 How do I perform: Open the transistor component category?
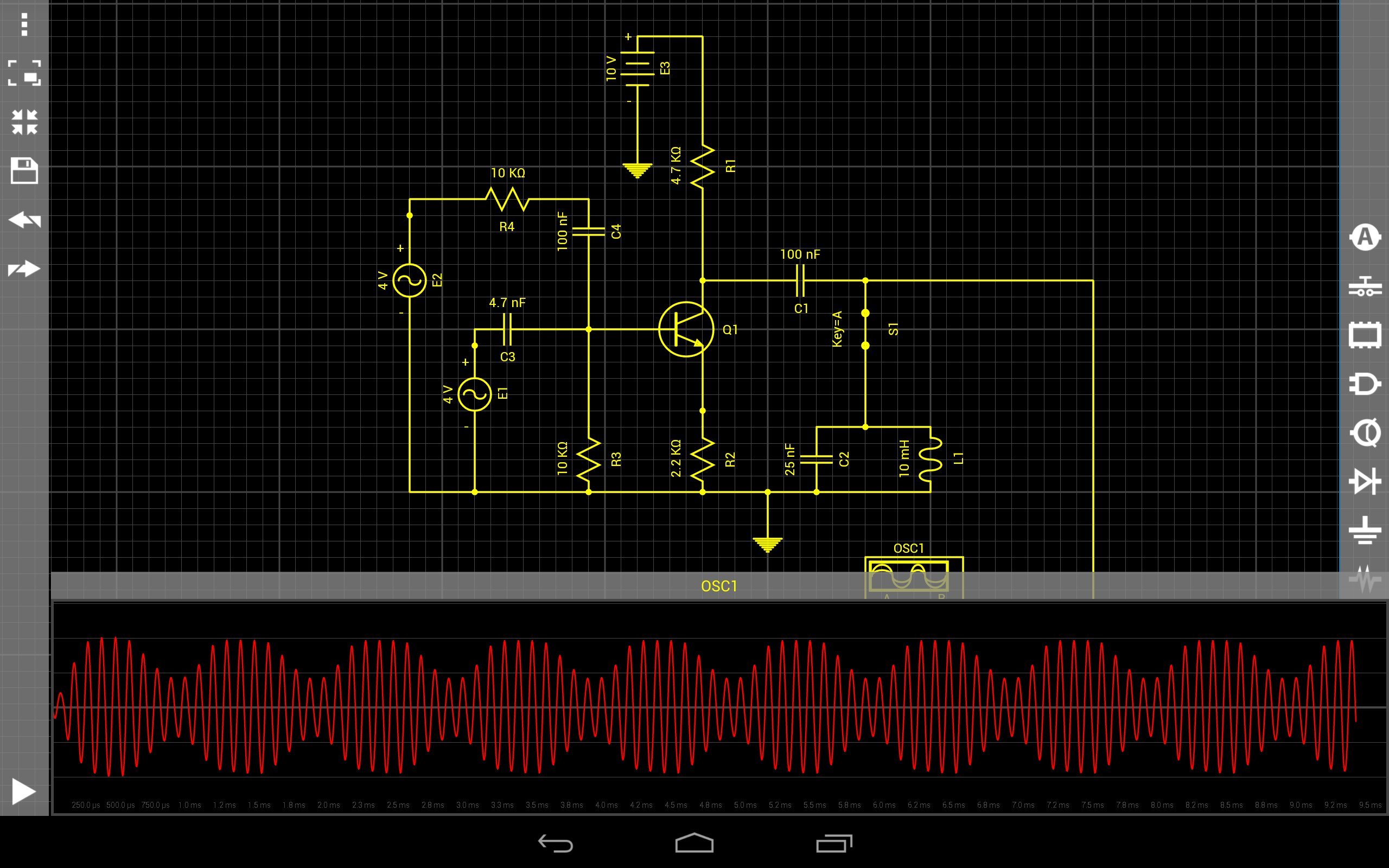click(1365, 433)
